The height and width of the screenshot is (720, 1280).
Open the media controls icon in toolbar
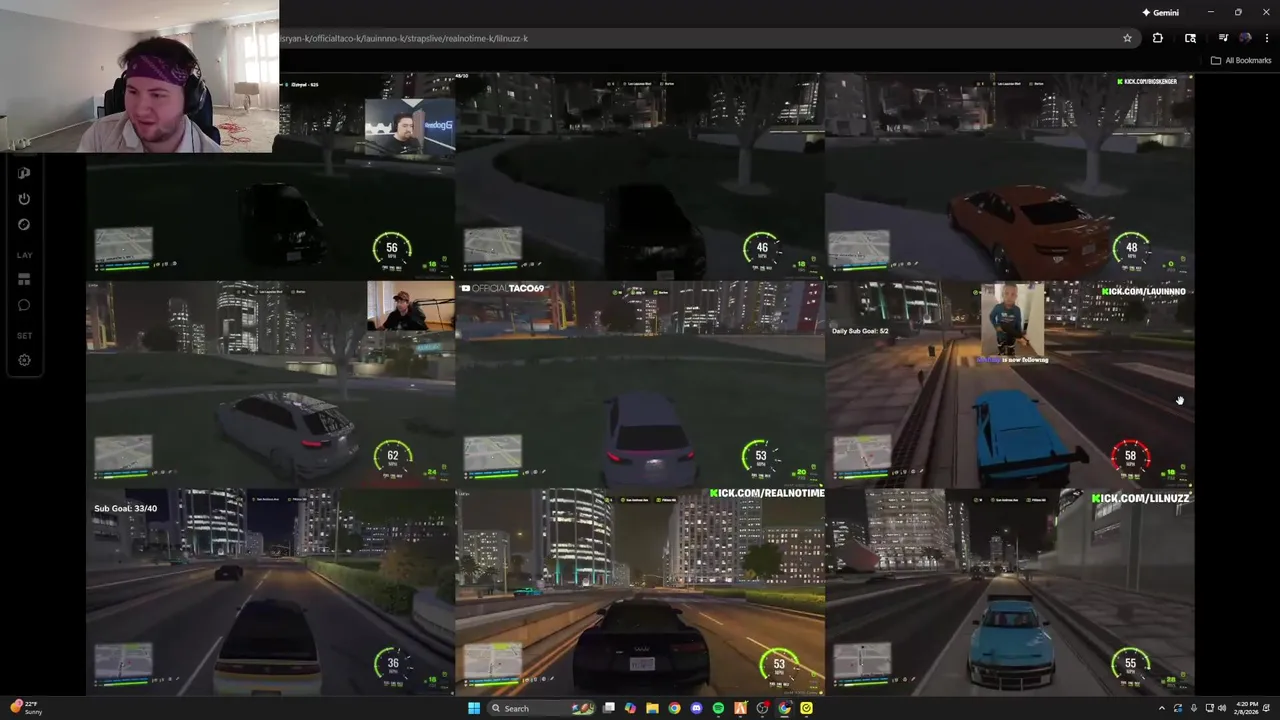click(1223, 38)
